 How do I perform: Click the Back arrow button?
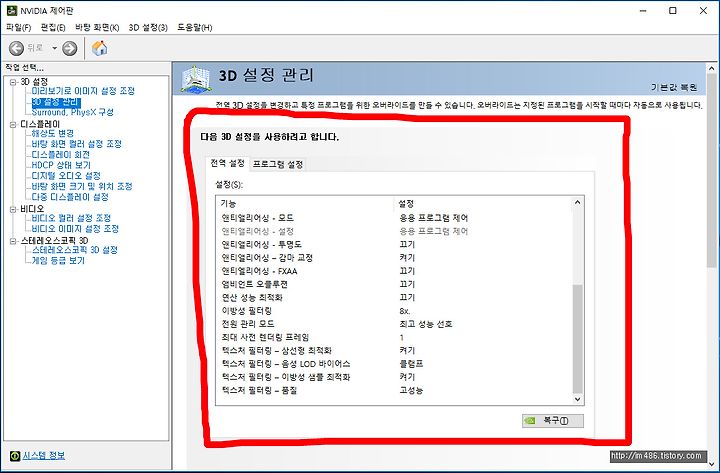point(16,48)
